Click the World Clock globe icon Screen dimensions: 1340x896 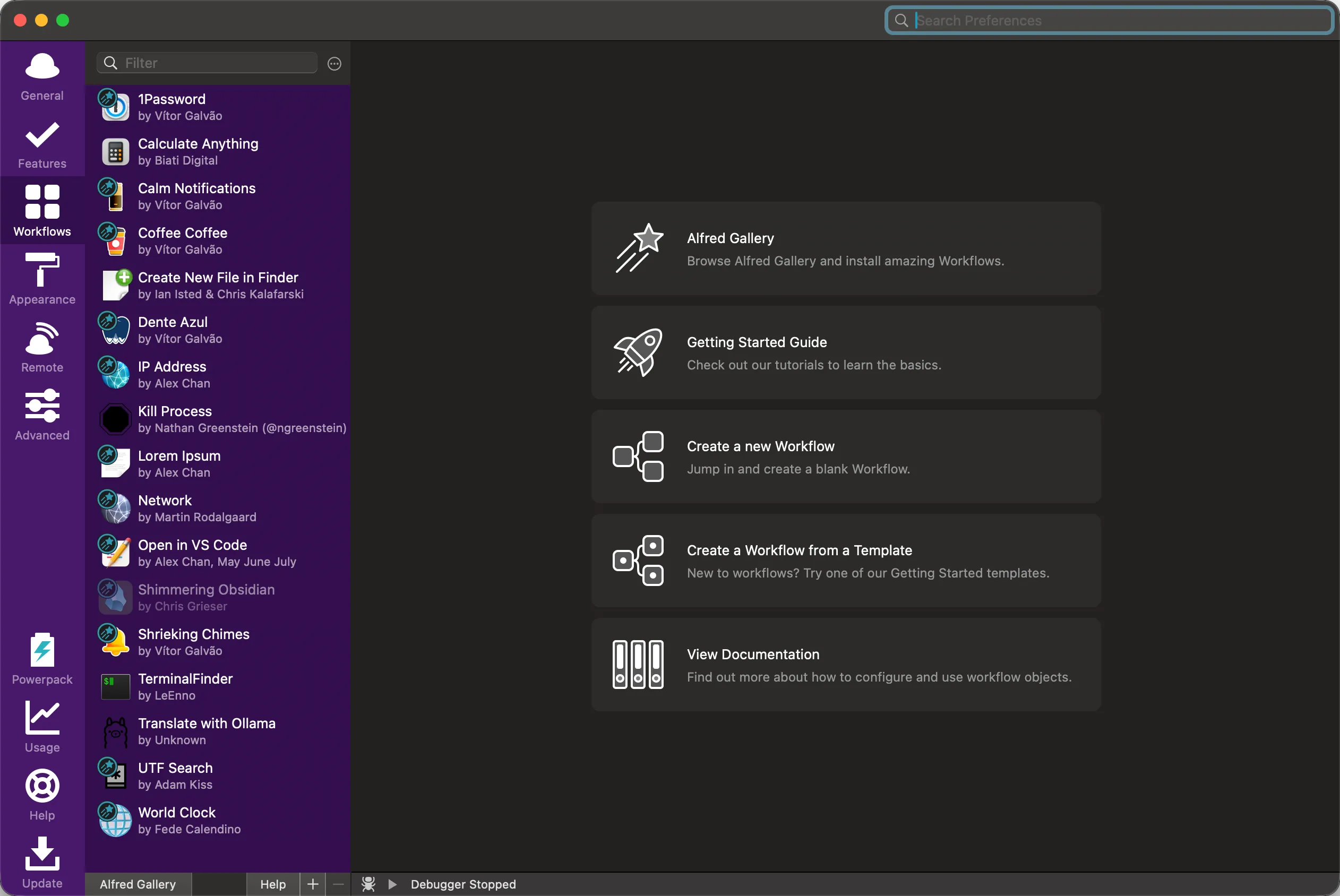click(x=115, y=820)
